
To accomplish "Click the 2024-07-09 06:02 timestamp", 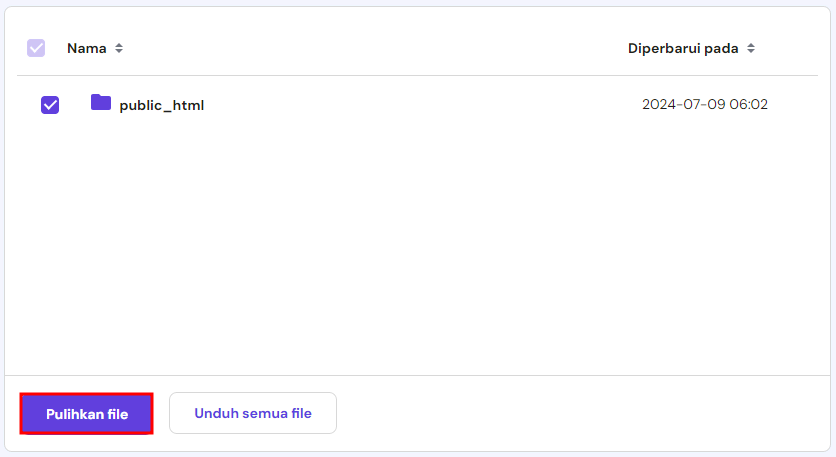I will click(704, 104).
